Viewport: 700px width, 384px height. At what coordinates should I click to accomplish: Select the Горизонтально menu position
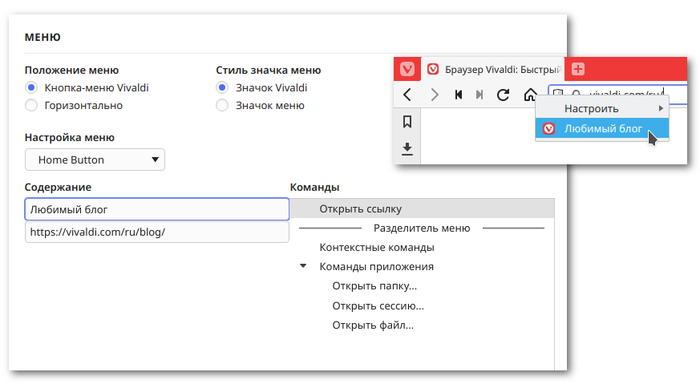click(31, 105)
